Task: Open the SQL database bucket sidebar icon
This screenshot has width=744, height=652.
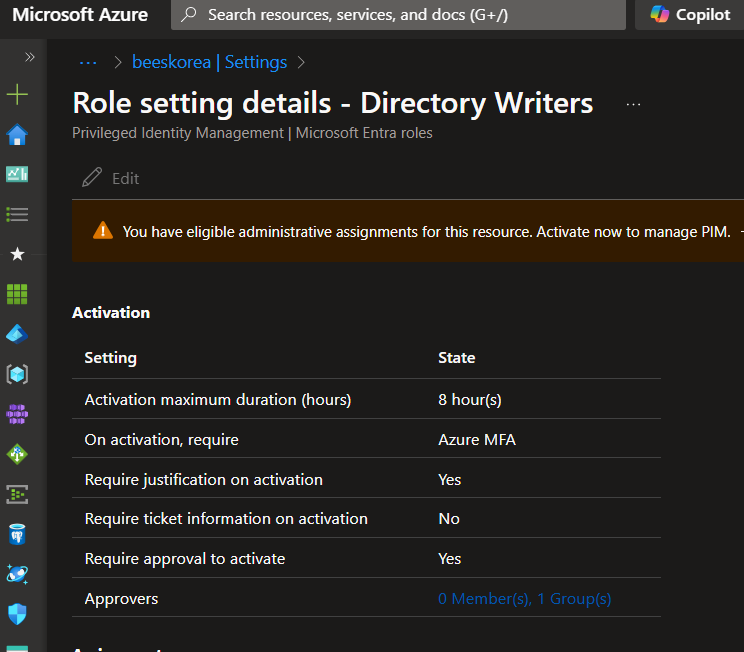Action: tap(17, 534)
